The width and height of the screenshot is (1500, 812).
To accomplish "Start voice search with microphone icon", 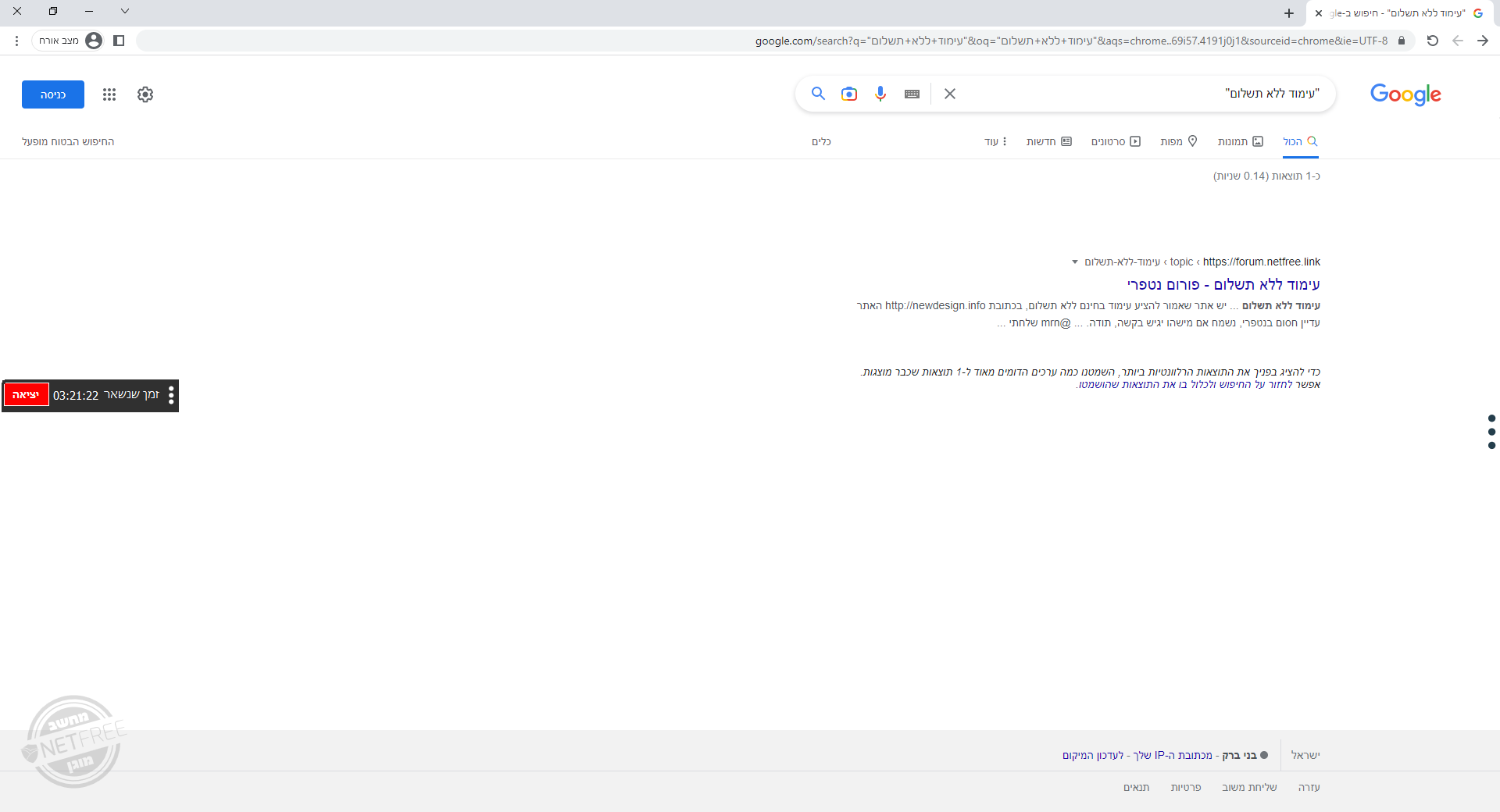I will 880,94.
